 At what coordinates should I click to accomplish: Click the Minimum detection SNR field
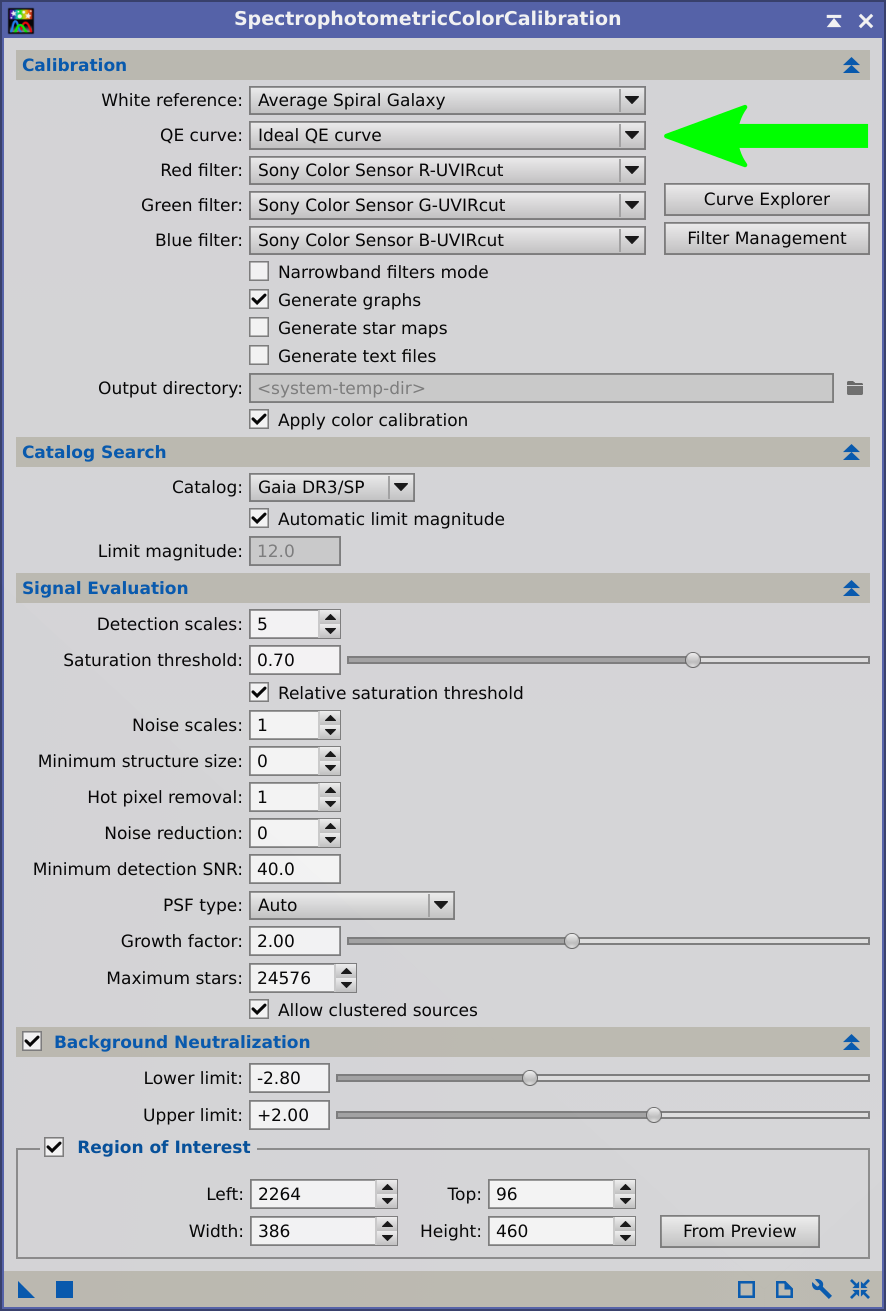point(295,869)
